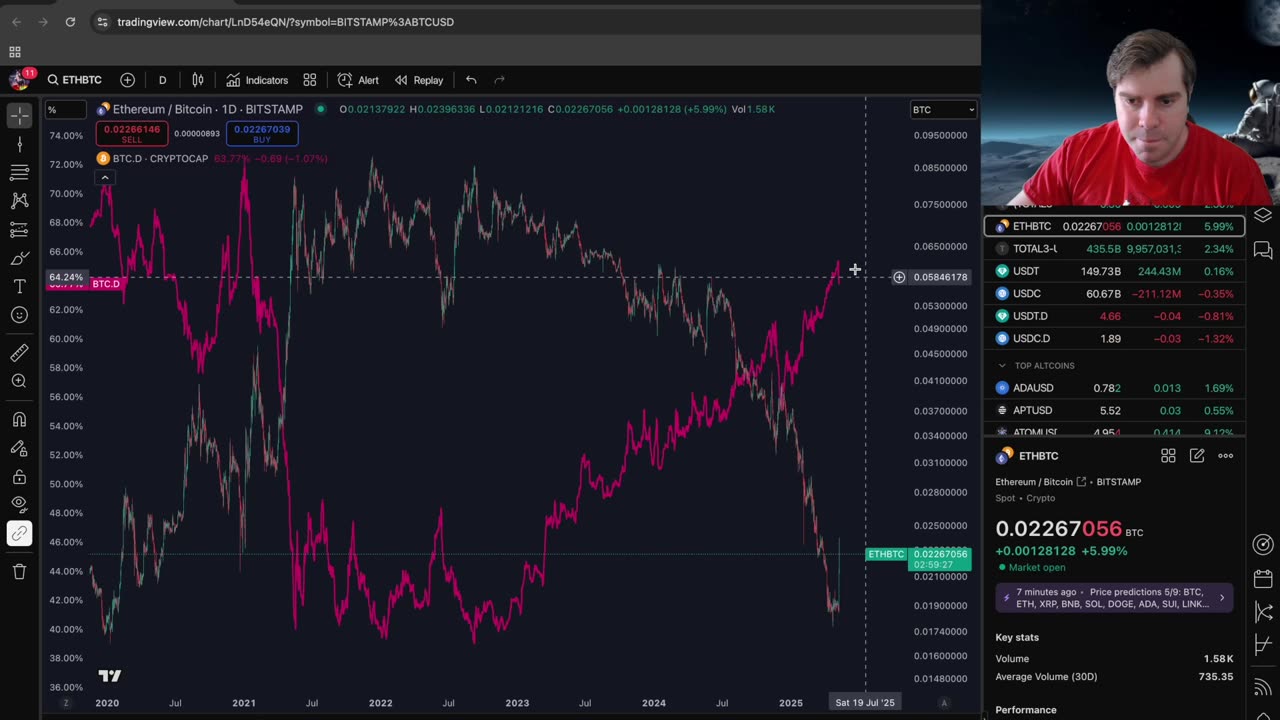Open the chats sidebar icon
This screenshot has height=720, width=1280.
1263,250
